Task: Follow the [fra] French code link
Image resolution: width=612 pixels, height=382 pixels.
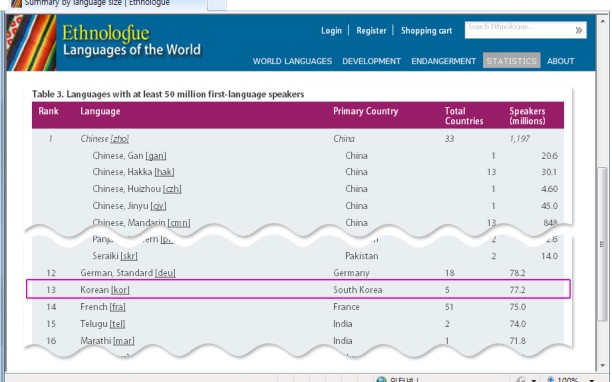Action: 117,307
